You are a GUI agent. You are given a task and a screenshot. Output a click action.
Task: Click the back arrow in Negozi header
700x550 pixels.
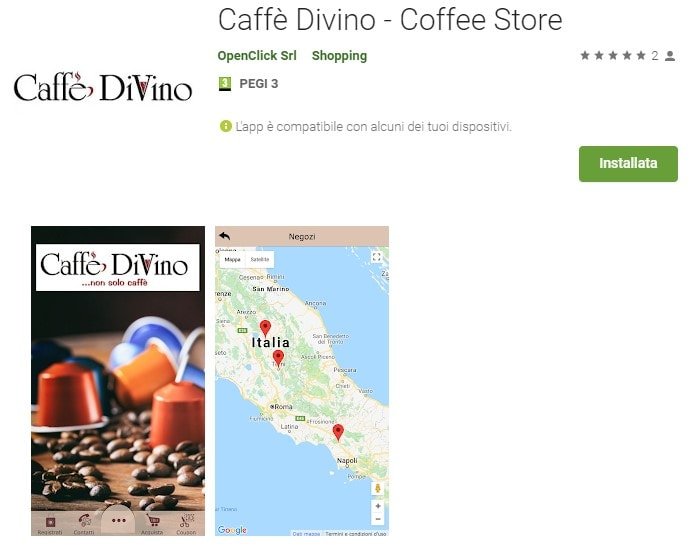pyautogui.click(x=225, y=236)
